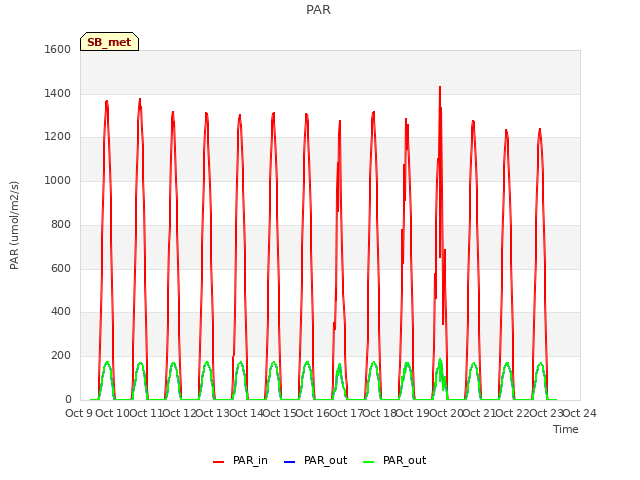The image size is (640, 480).
Task: Click the 800 y-axis tick label
Action: pos(61,224)
